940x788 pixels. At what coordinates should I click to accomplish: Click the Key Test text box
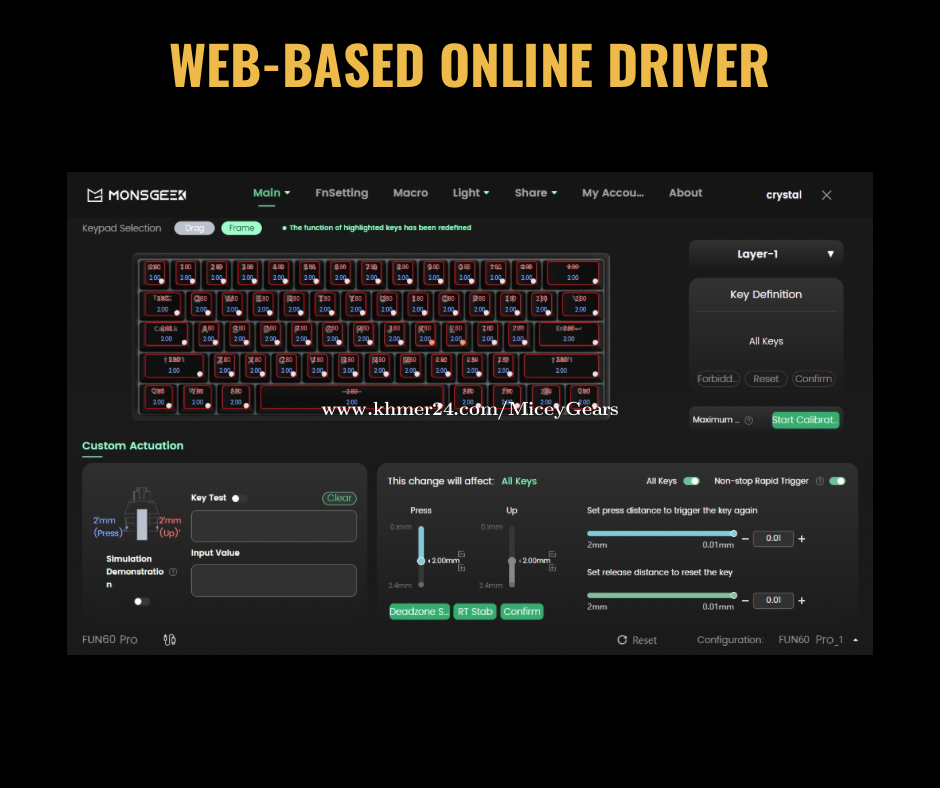tap(274, 526)
